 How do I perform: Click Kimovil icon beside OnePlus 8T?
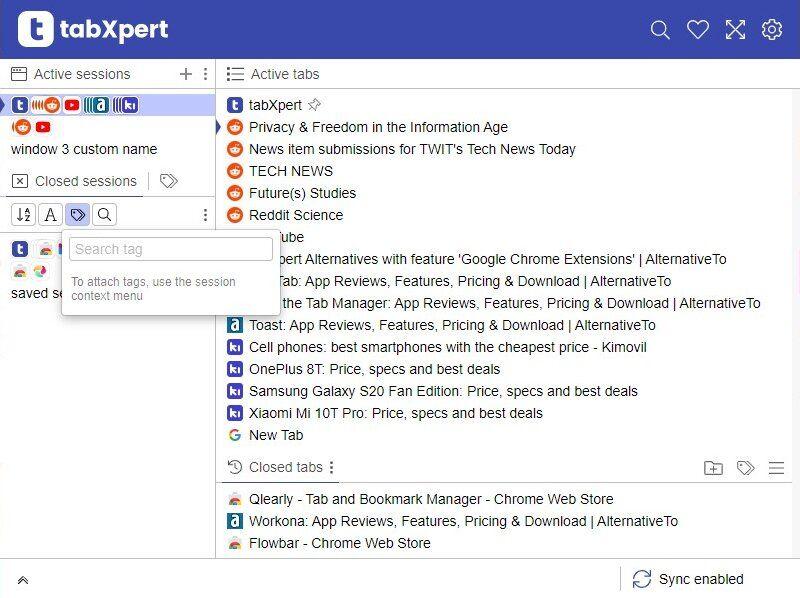[235, 369]
